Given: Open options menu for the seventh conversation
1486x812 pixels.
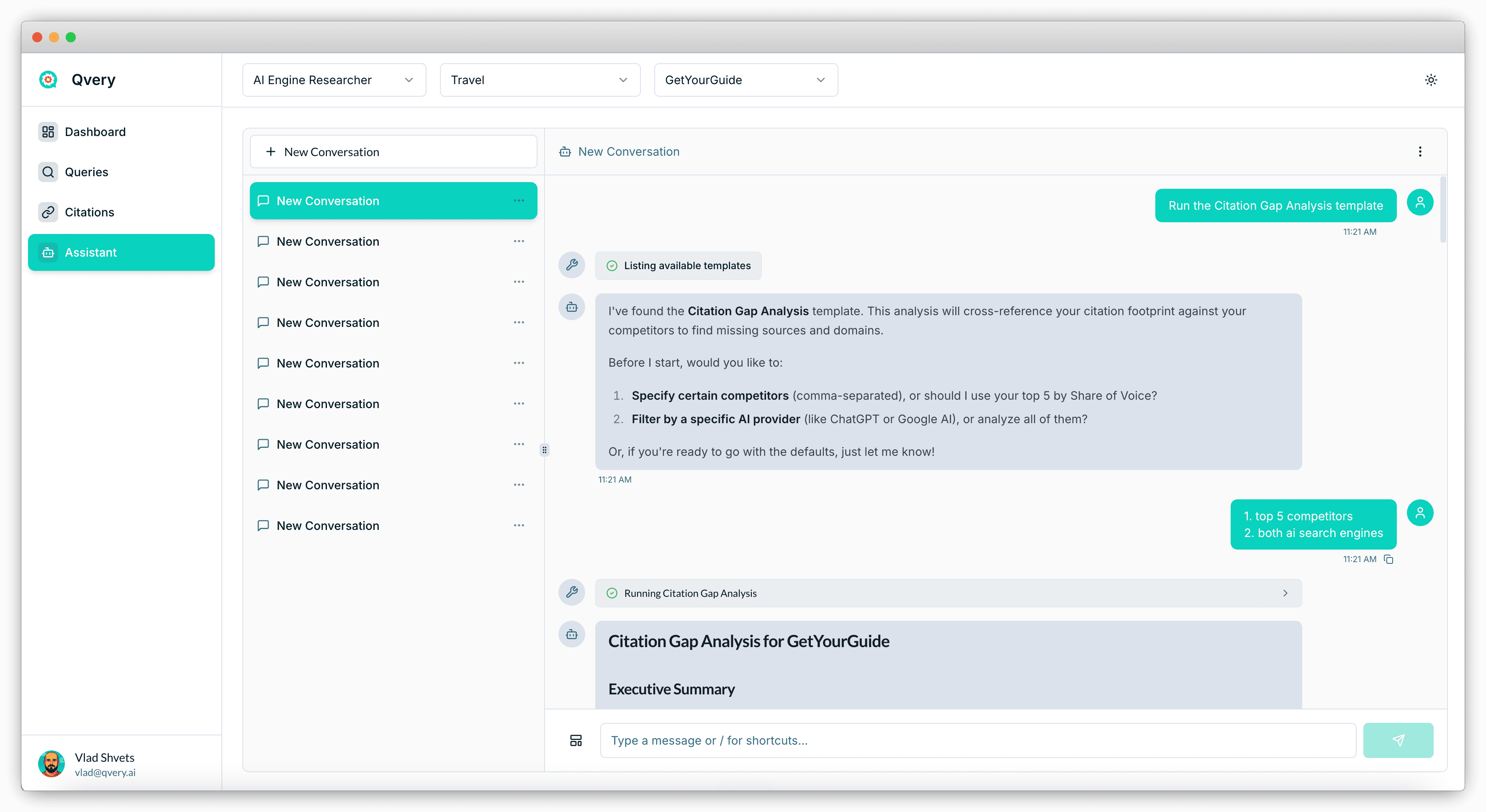Looking at the screenshot, I should [519, 445].
